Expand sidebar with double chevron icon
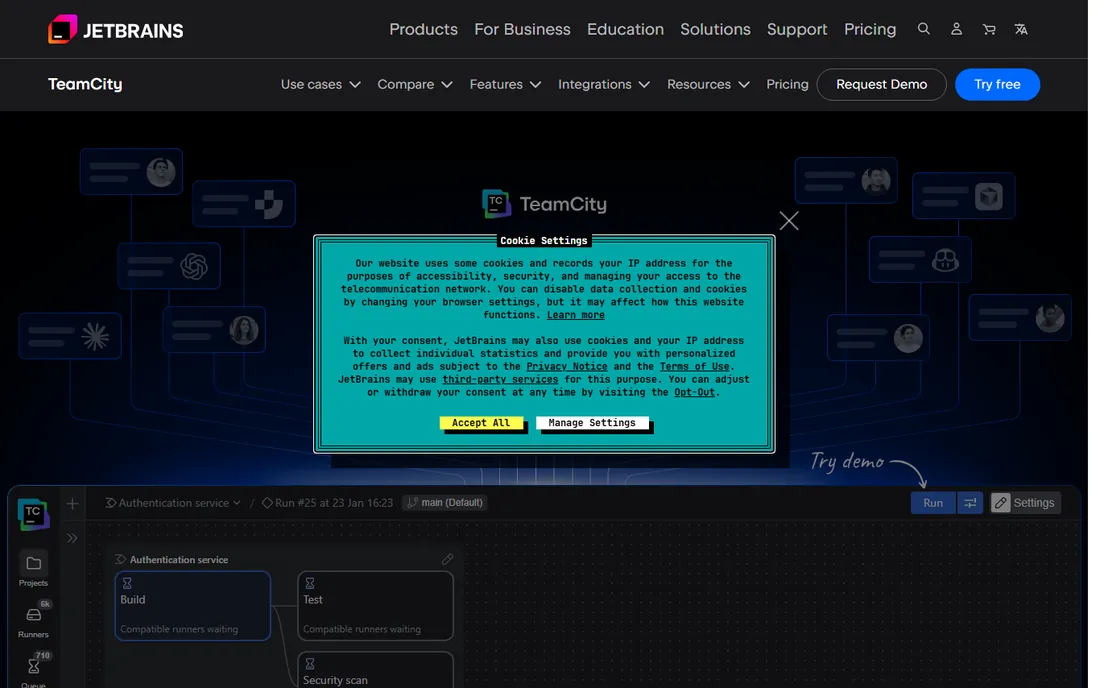This screenshot has height=688, width=1100. [x=72, y=538]
